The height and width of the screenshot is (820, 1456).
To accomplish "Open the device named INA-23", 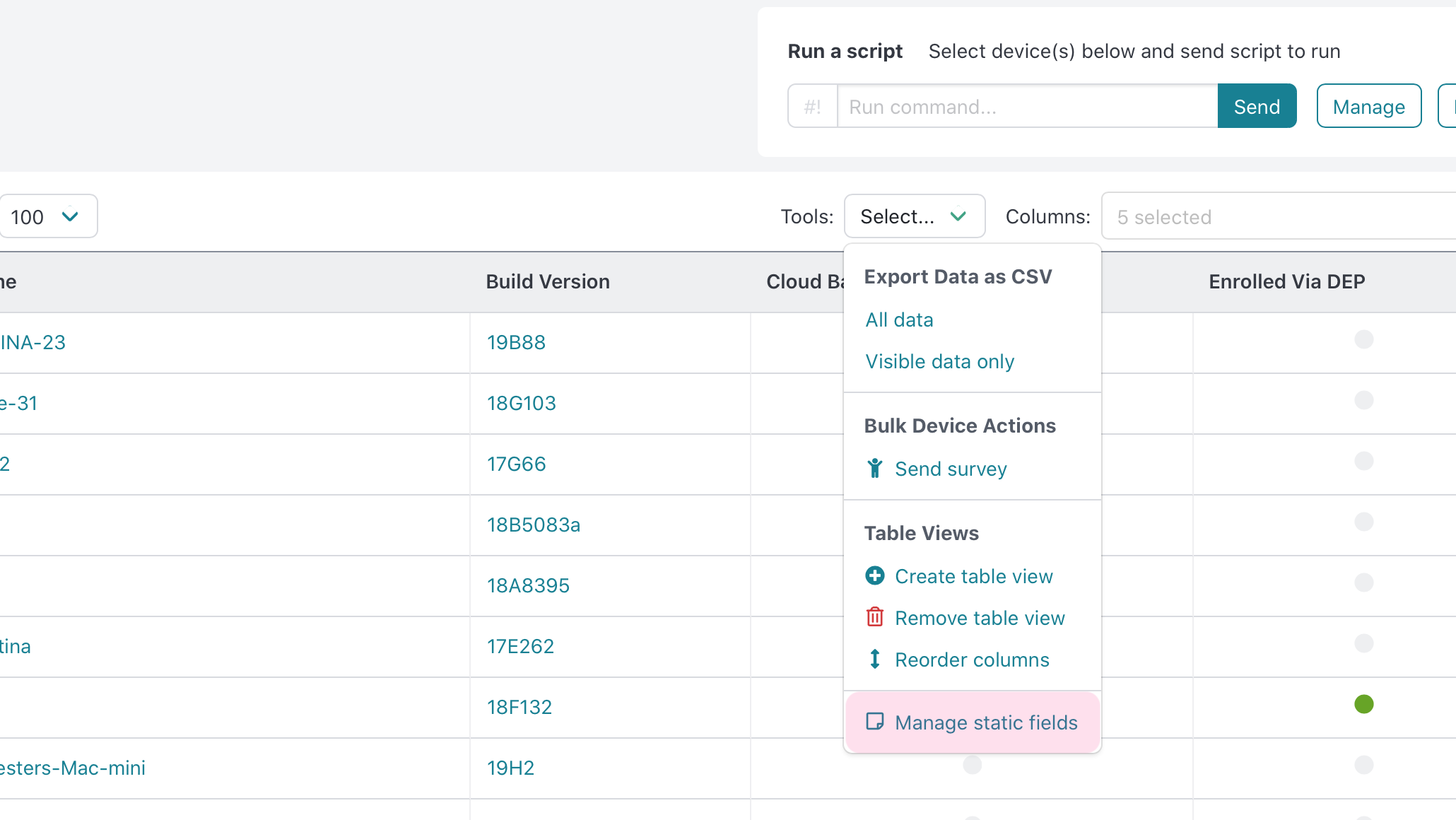I will point(32,342).
